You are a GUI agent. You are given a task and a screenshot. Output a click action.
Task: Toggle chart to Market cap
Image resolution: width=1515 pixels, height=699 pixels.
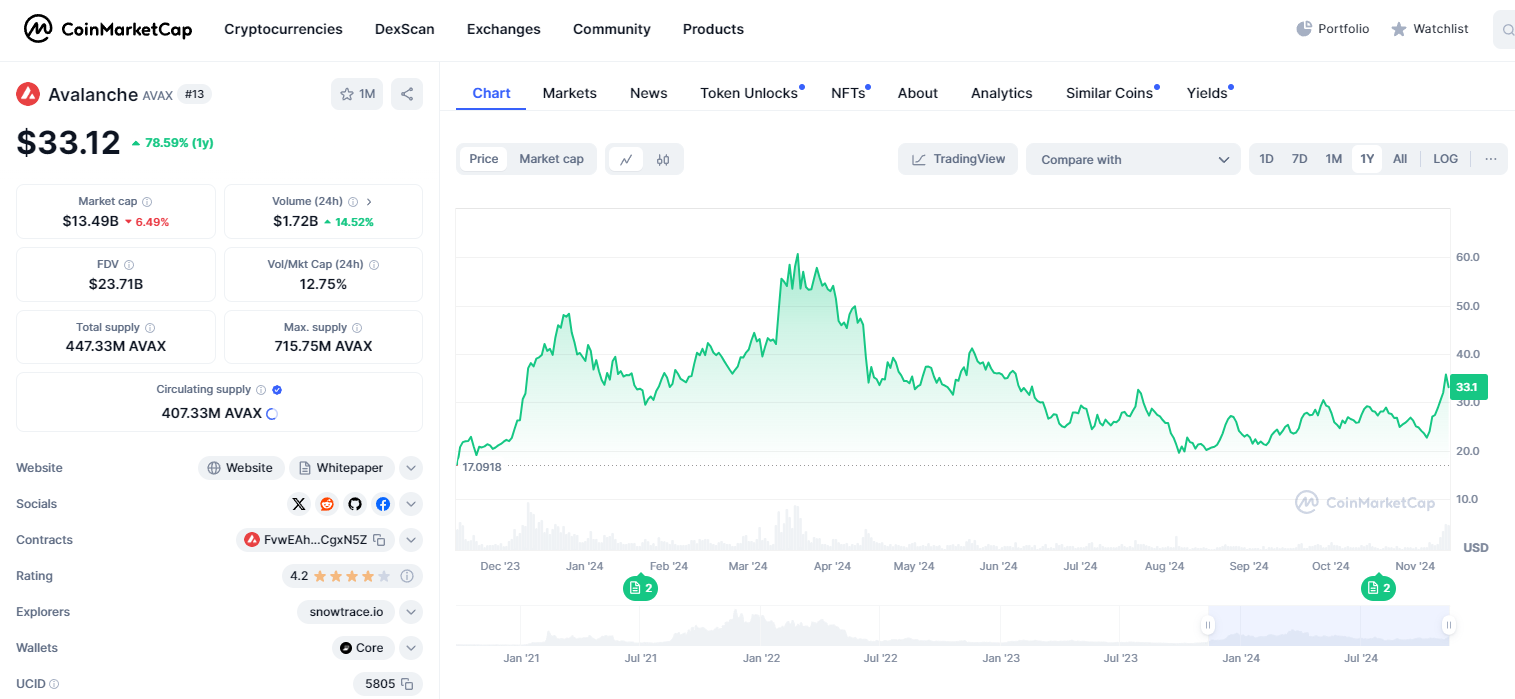551,159
